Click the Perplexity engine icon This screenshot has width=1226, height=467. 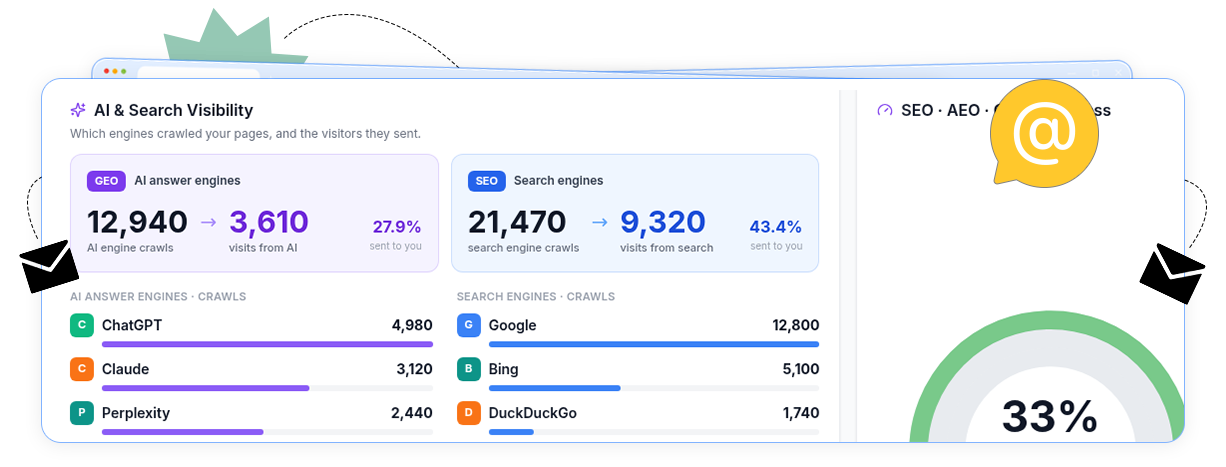click(x=81, y=413)
